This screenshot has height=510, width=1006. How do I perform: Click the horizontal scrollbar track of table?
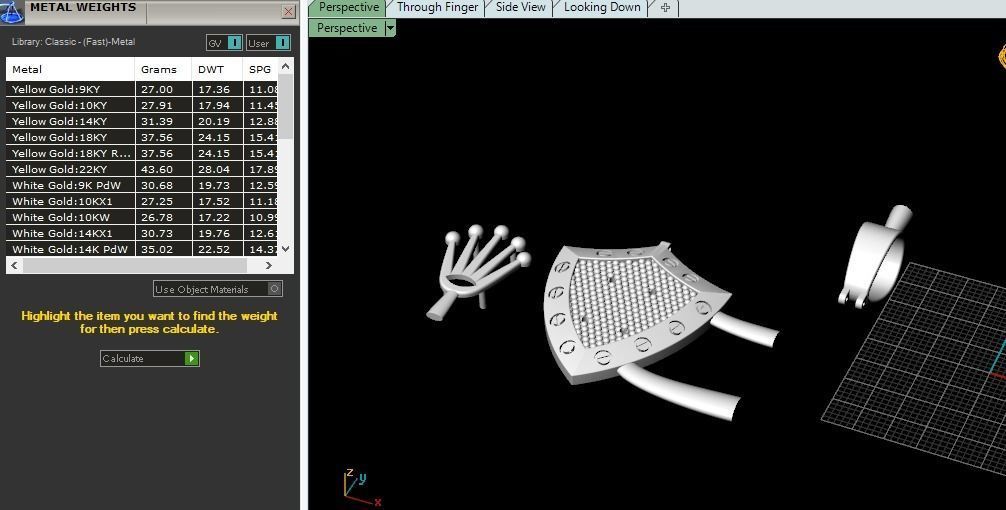(x=135, y=265)
